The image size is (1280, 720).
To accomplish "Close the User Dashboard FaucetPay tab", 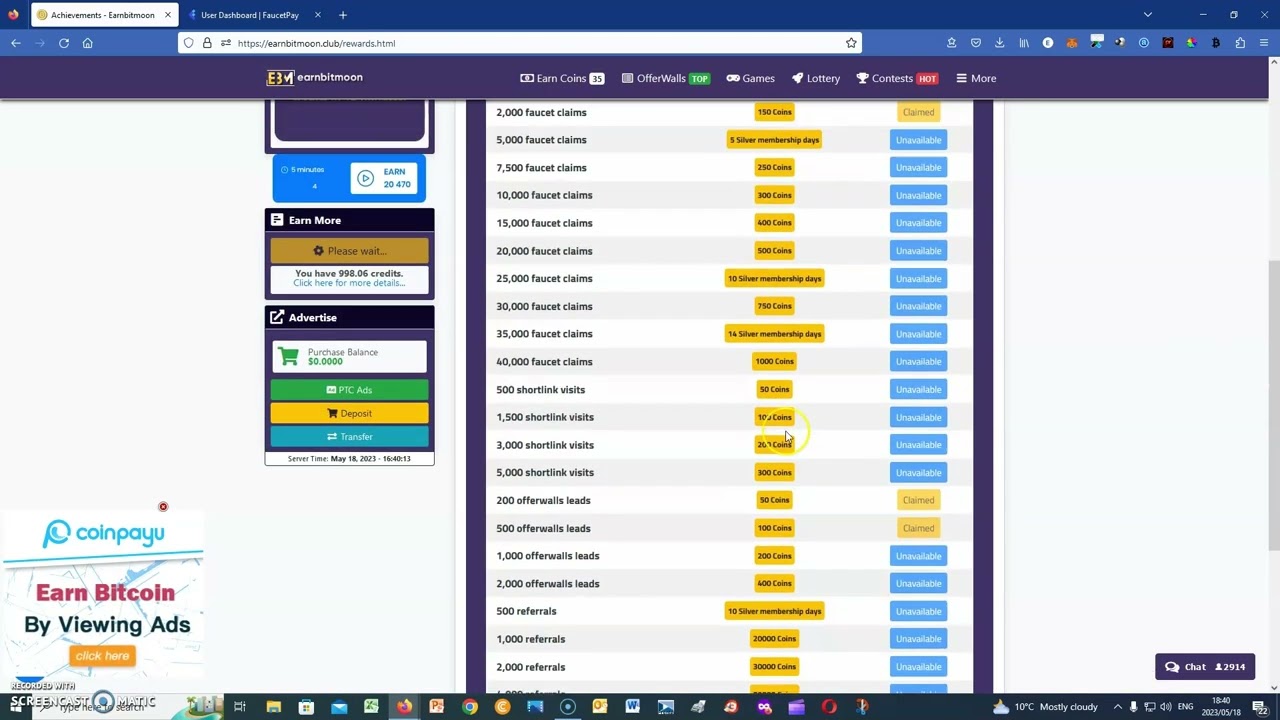I will click(318, 15).
